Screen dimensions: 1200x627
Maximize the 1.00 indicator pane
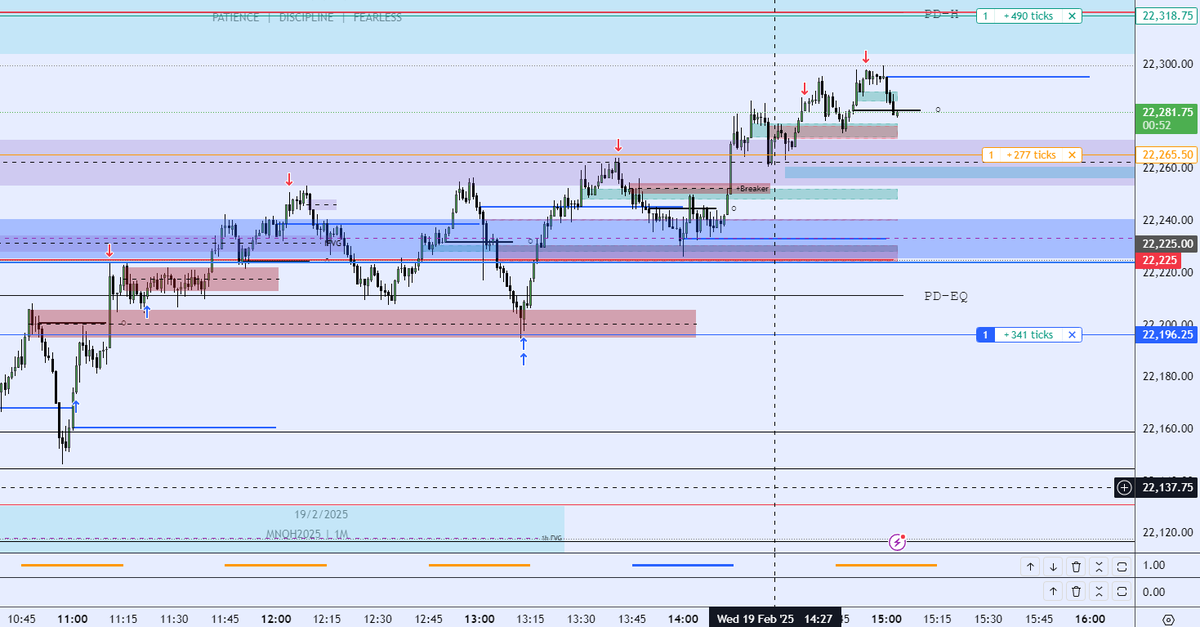[x=1122, y=566]
